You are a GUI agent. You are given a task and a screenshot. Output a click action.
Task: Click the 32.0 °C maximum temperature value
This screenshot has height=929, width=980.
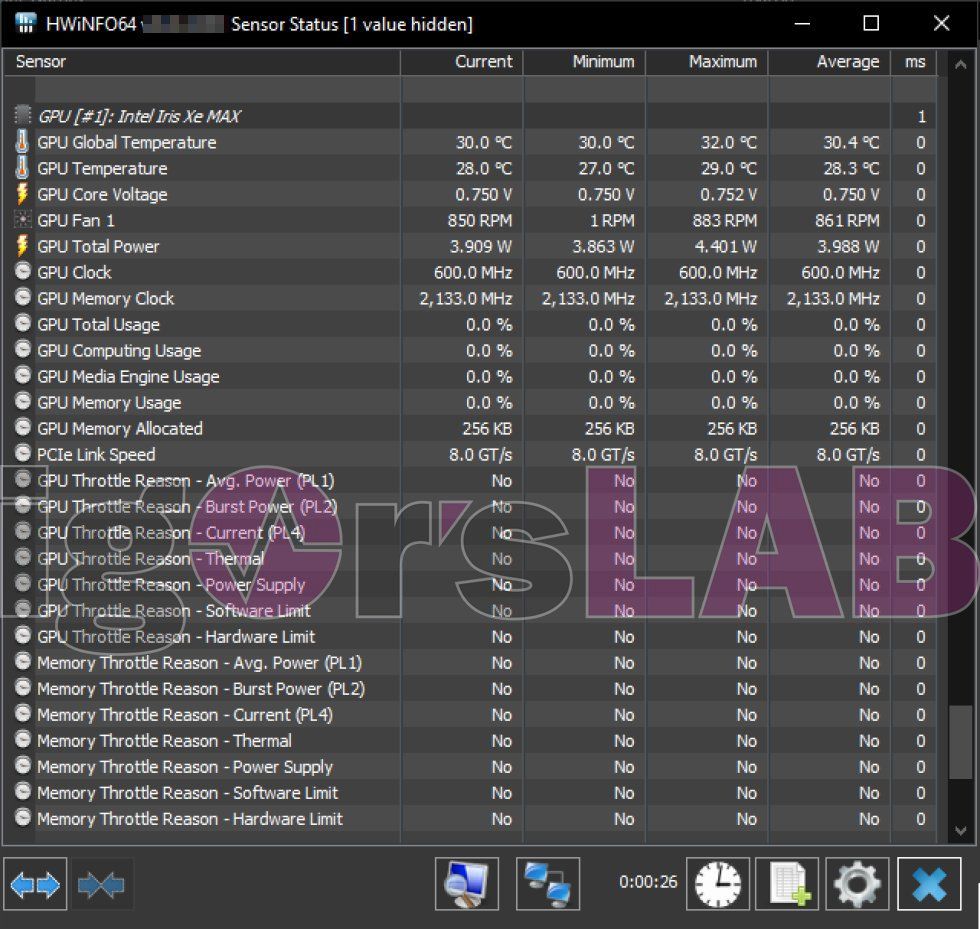click(x=729, y=143)
